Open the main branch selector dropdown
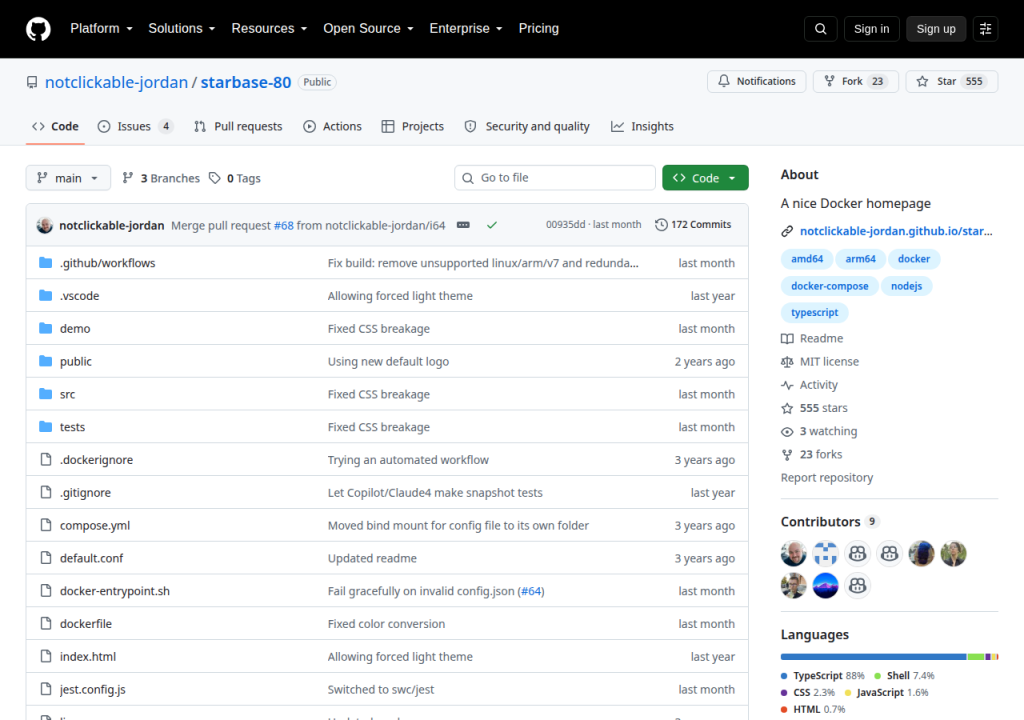Image resolution: width=1024 pixels, height=720 pixels. (x=68, y=178)
